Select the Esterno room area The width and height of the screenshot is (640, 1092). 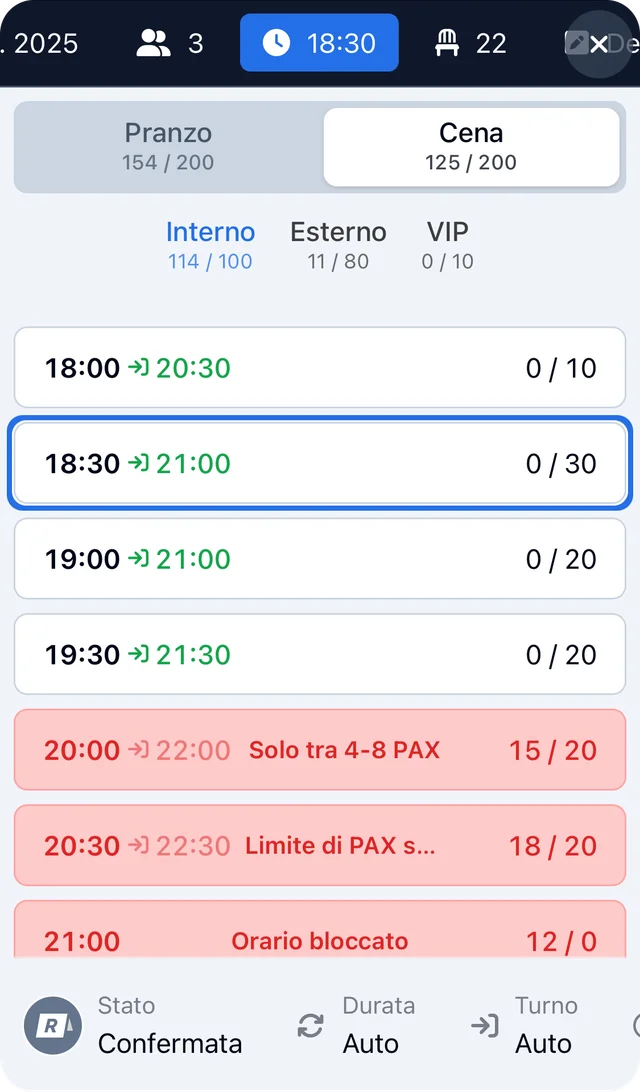coord(338,245)
